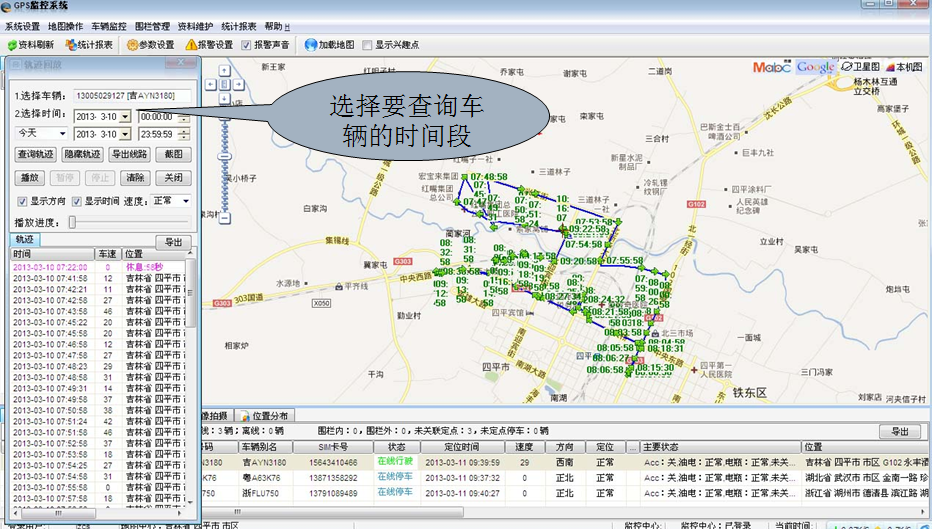Image resolution: width=932 pixels, height=529 pixels.
Task: Expand the 今天 date range dropdown
Action: point(62,133)
